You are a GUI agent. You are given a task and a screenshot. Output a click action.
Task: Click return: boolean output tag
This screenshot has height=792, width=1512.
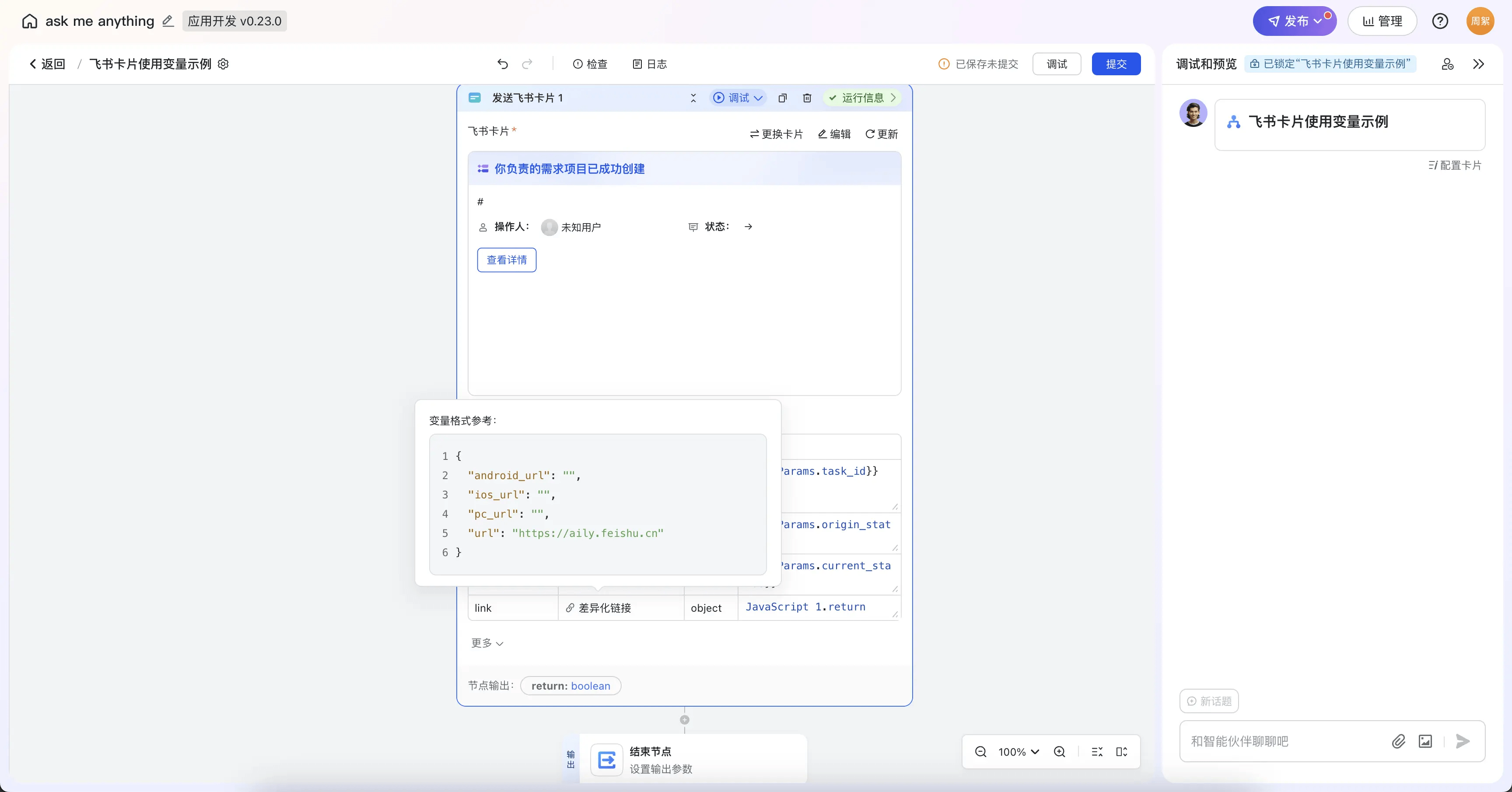point(570,686)
